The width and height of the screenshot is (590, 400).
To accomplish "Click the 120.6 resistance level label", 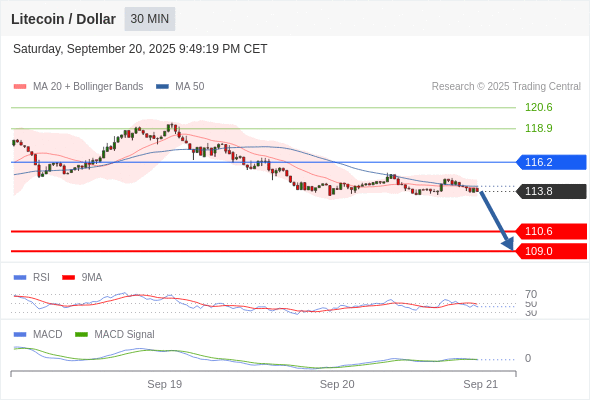I will (x=539, y=107).
